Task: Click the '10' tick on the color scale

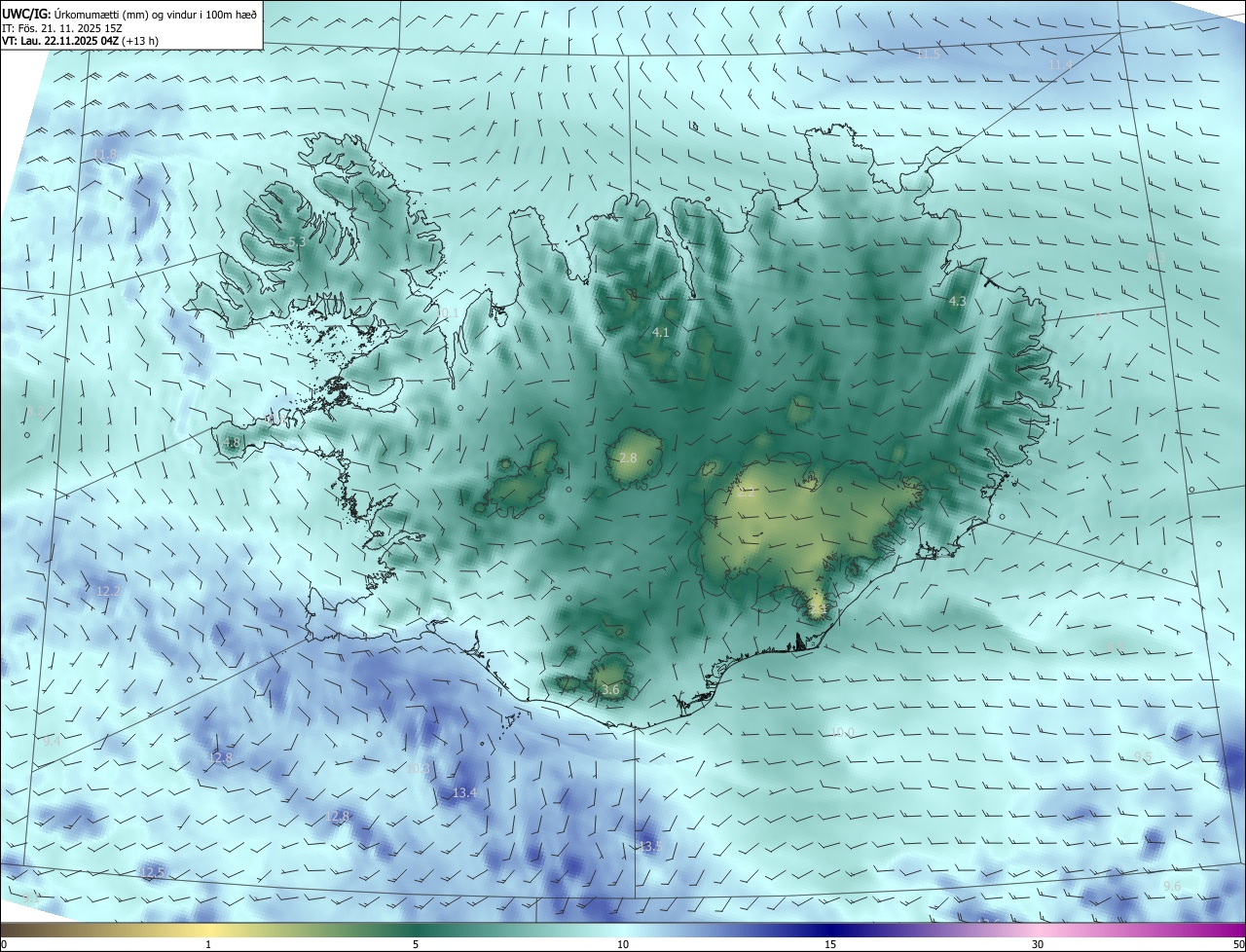Action: (623, 945)
